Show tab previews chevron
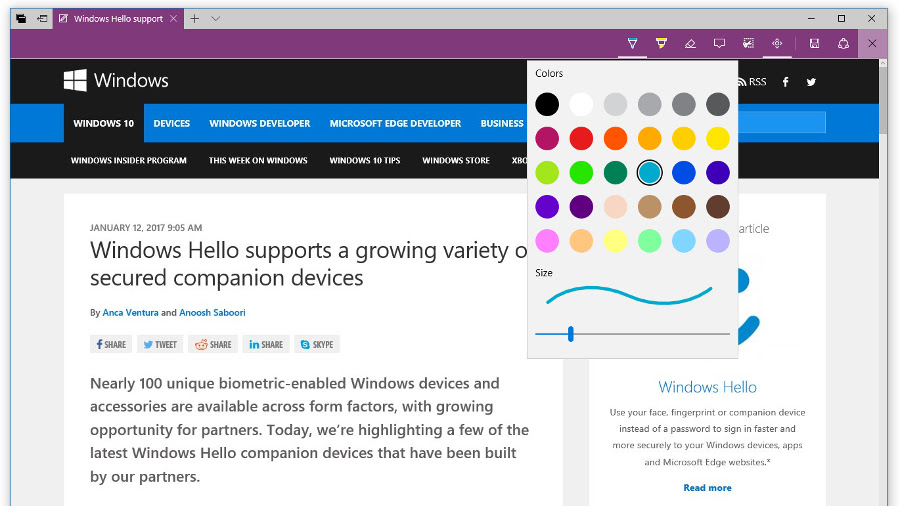900x506 pixels. [x=215, y=18]
